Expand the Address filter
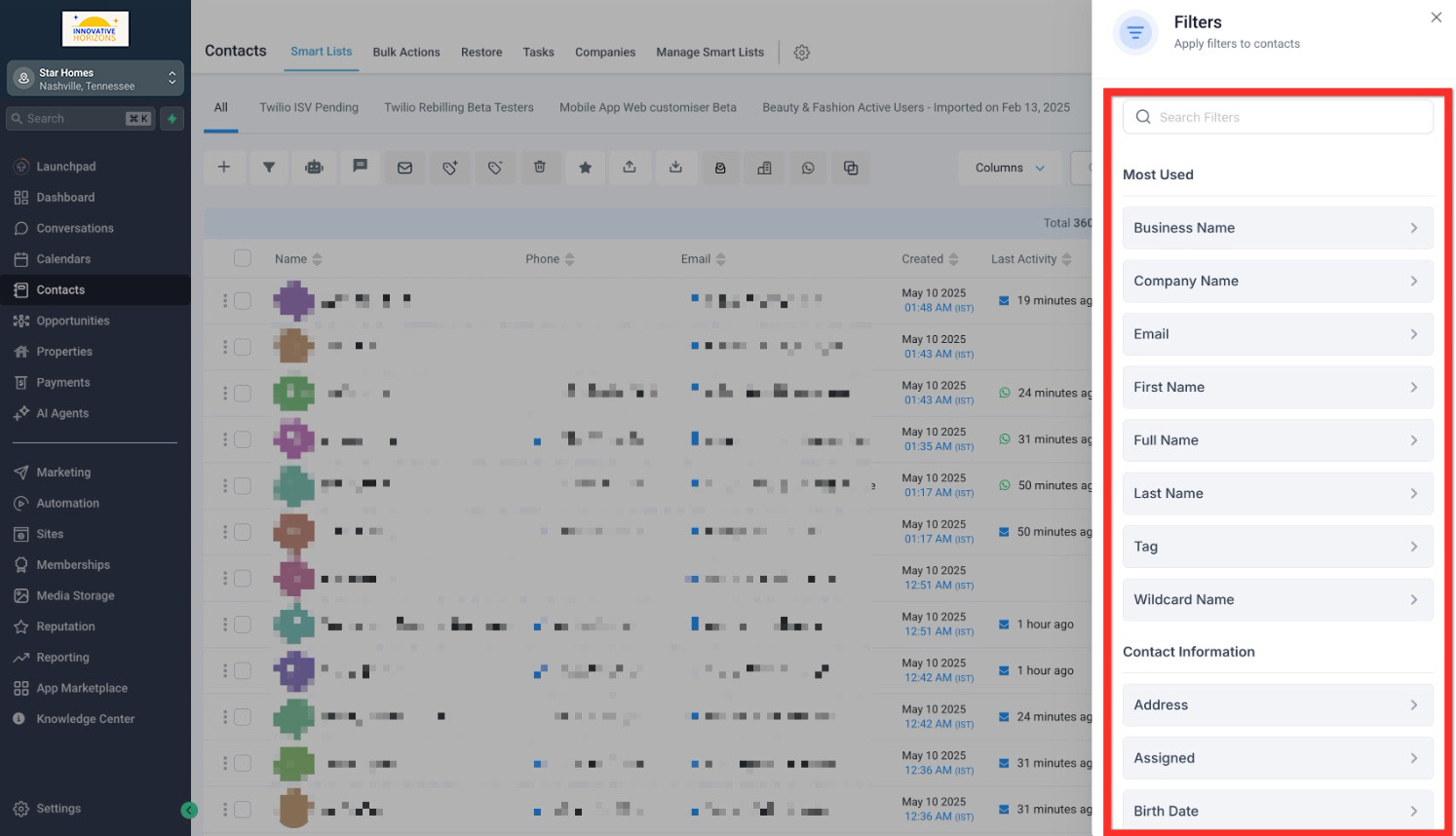 (1278, 704)
